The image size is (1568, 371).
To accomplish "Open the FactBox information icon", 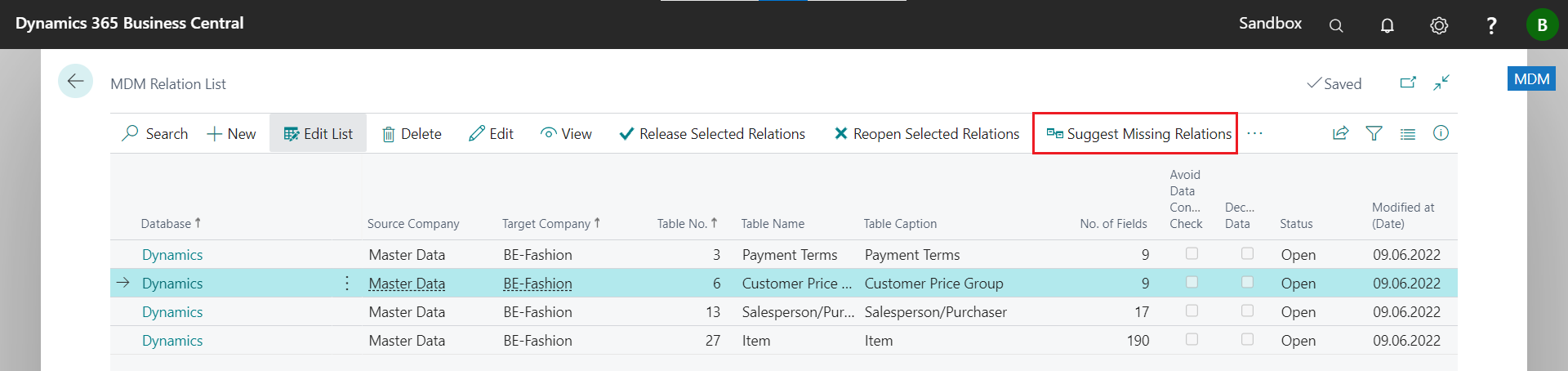I will (x=1441, y=133).
